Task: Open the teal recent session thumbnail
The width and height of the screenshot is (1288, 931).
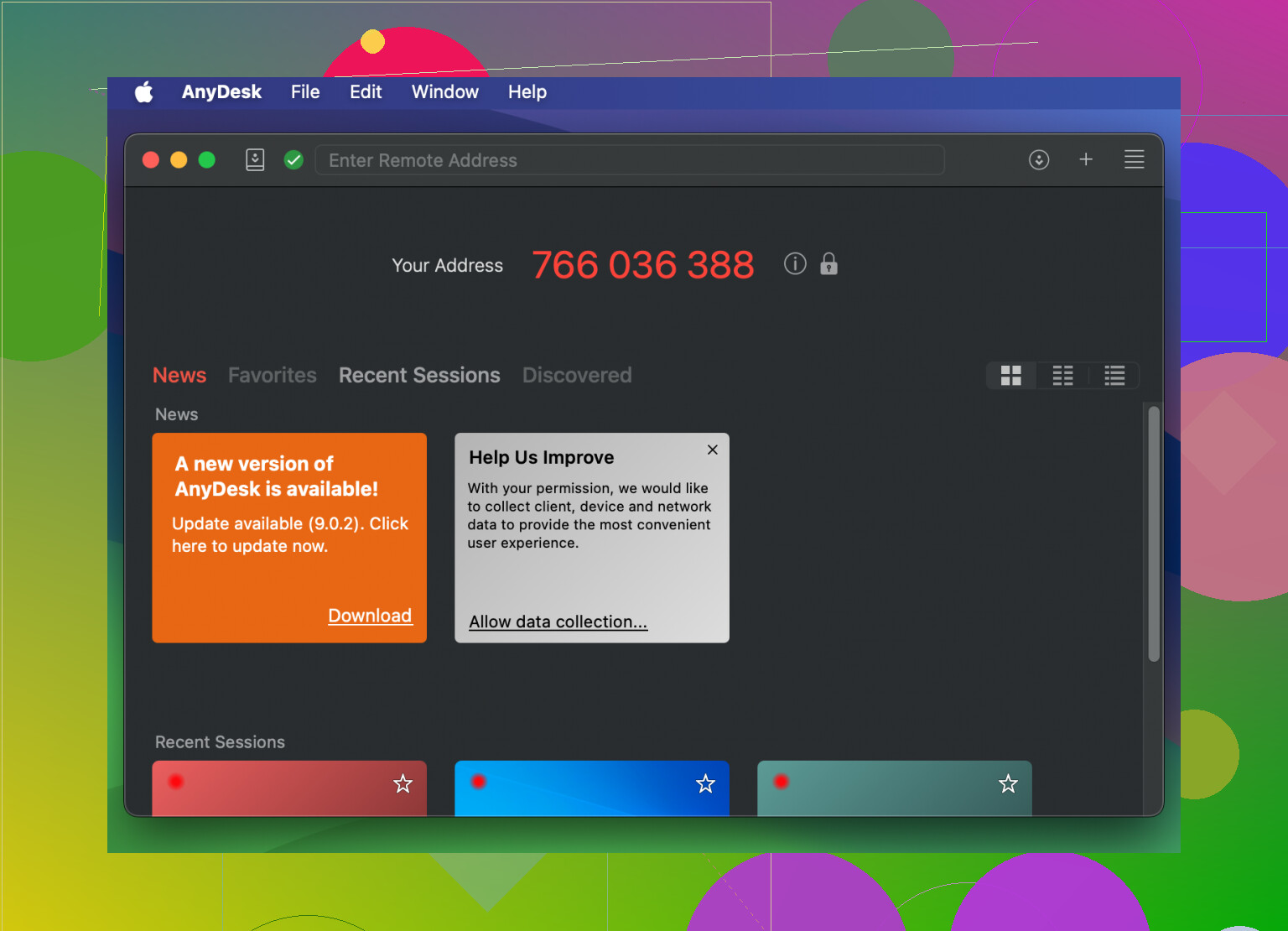Action: point(895,788)
